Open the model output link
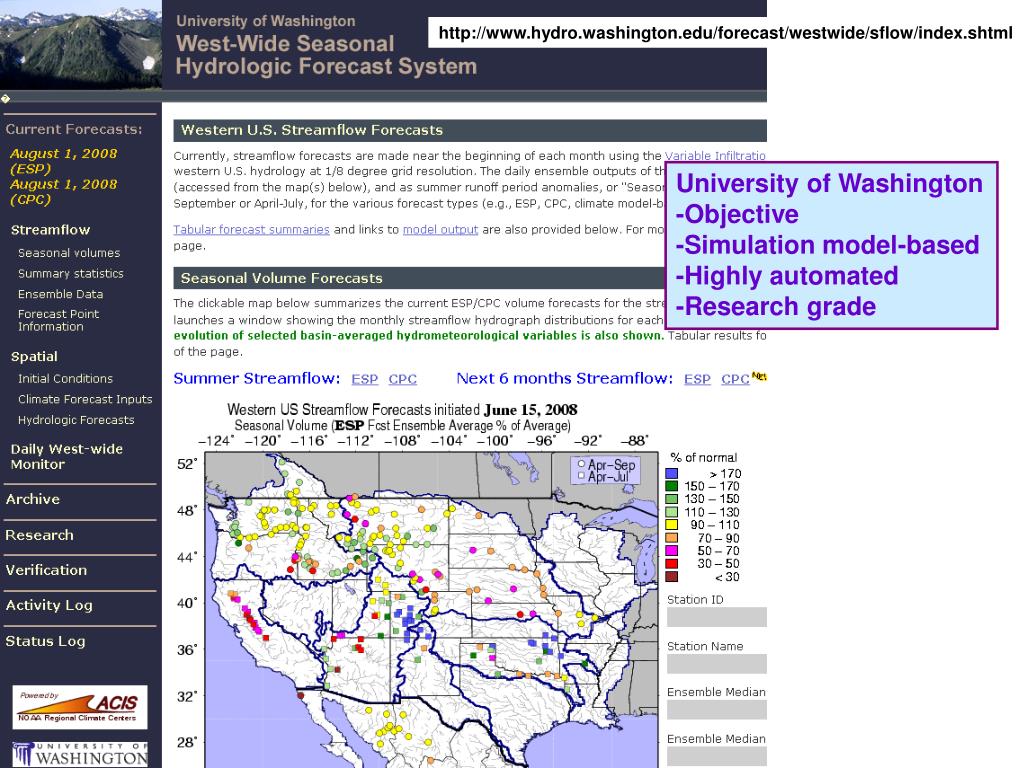The height and width of the screenshot is (768, 1024). point(440,229)
